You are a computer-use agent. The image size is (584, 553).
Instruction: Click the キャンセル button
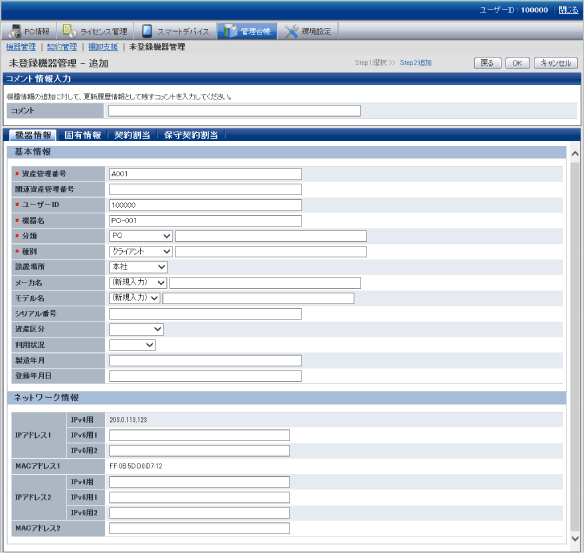556,63
